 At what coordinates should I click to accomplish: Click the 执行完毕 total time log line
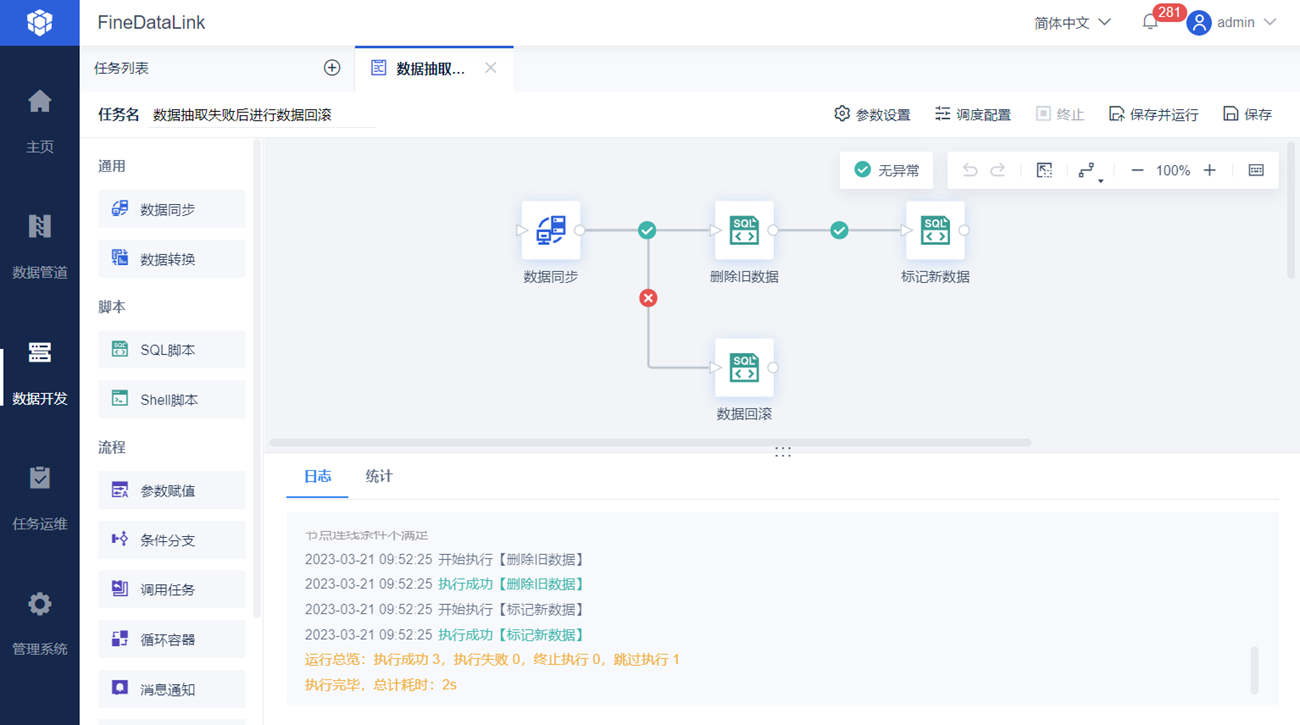[381, 685]
